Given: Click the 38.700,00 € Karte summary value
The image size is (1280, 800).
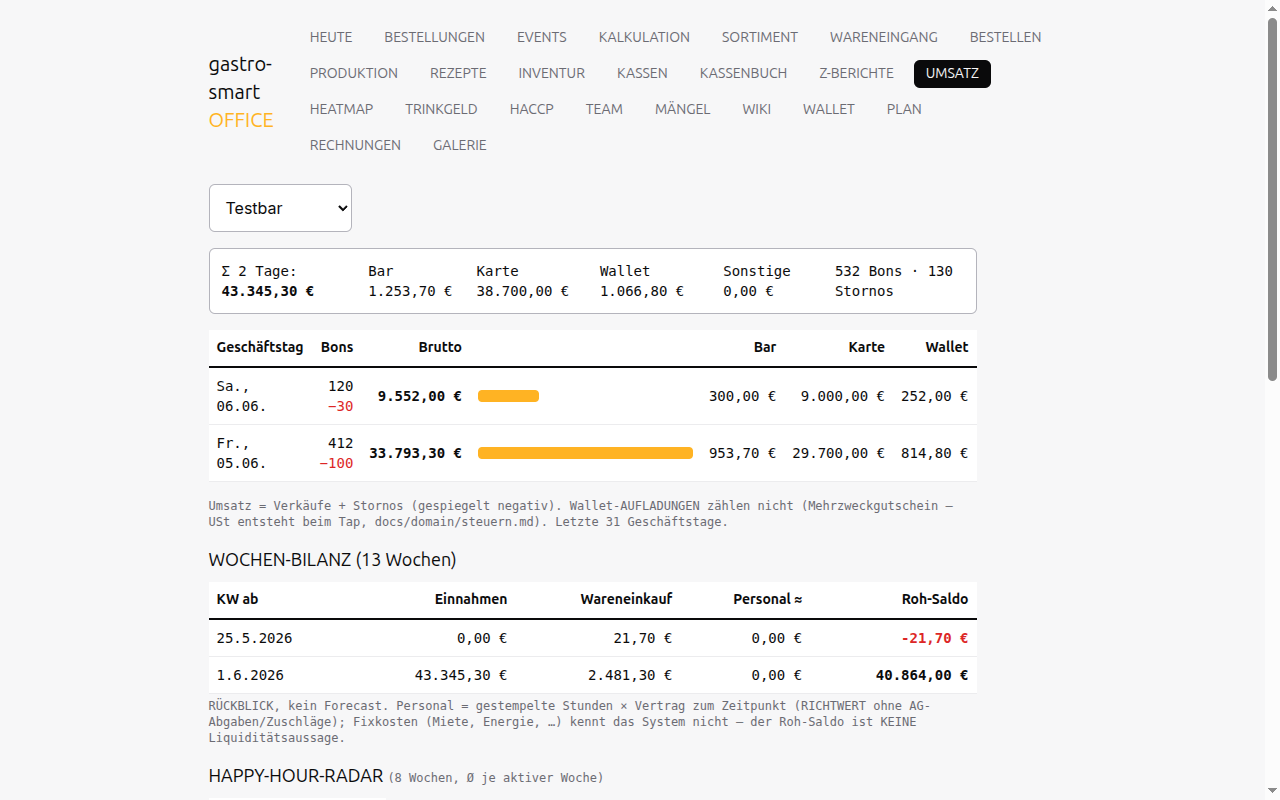Looking at the screenshot, I should 522,291.
